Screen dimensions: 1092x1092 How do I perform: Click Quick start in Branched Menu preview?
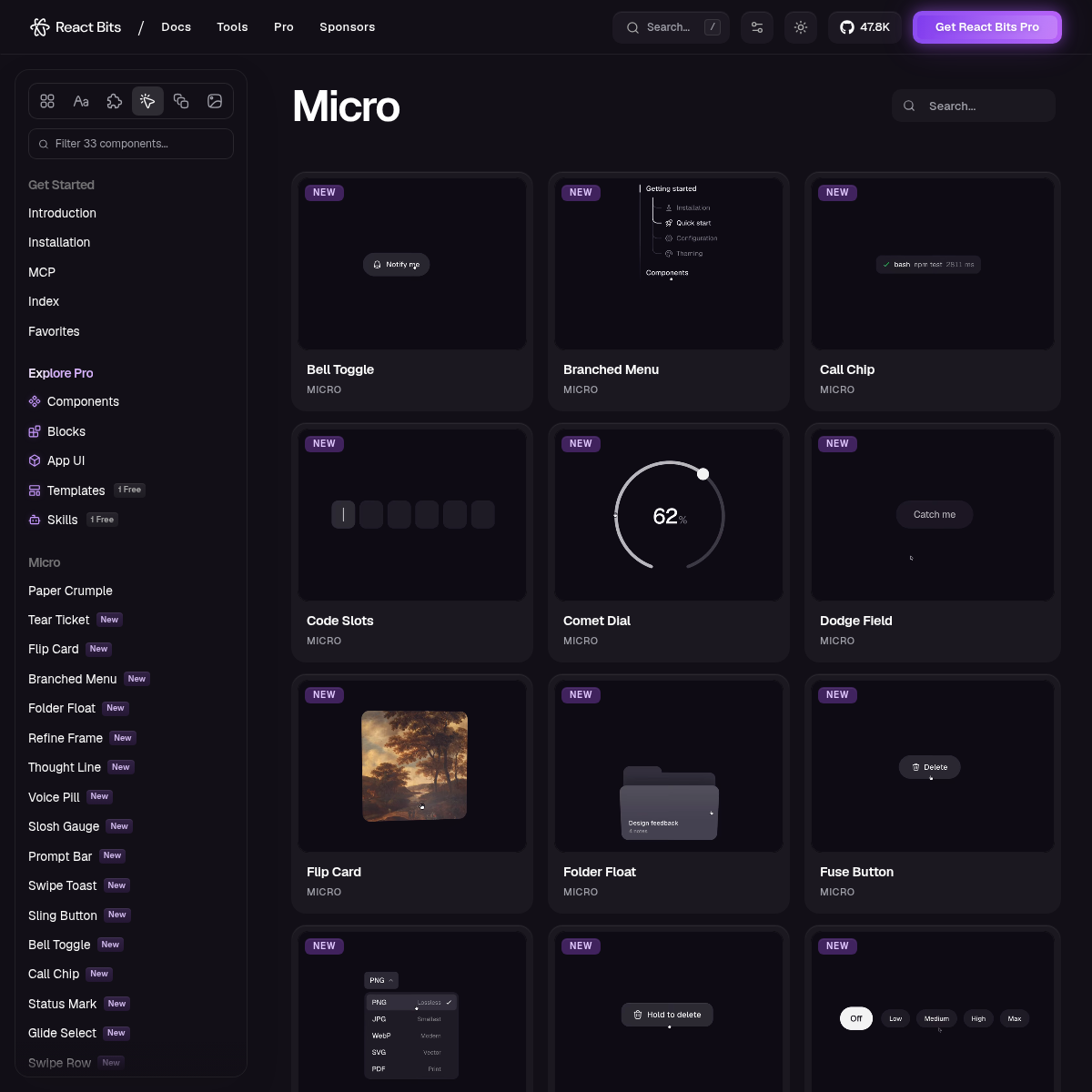coord(688,223)
